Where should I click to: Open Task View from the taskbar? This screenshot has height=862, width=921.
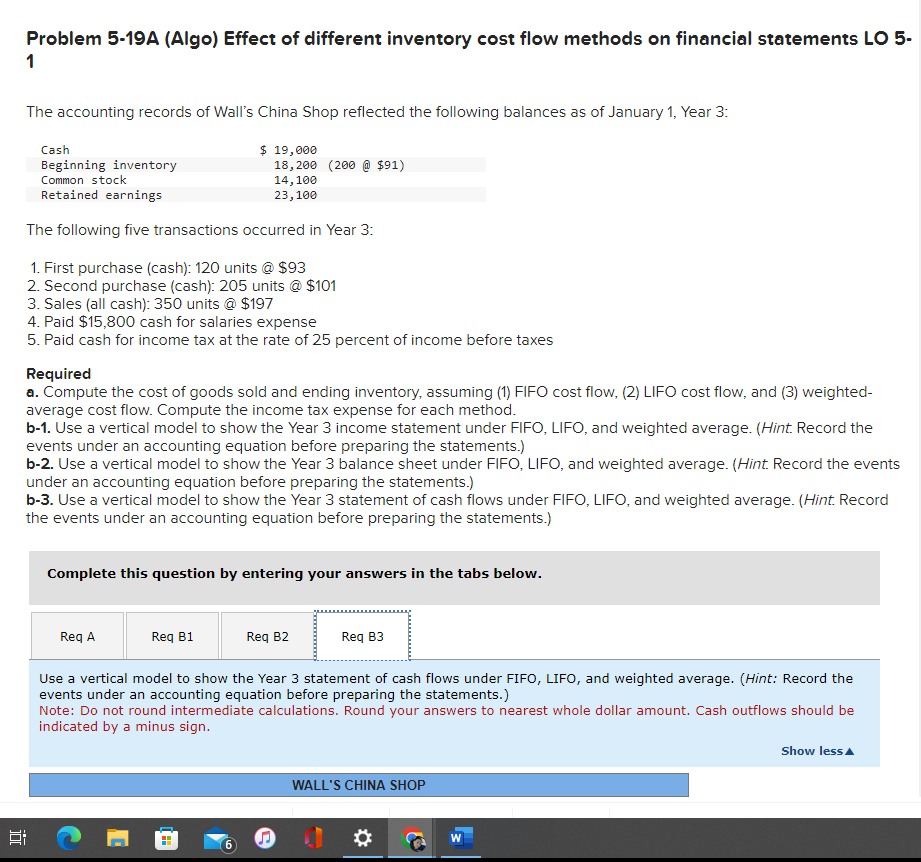pyautogui.click(x=17, y=838)
